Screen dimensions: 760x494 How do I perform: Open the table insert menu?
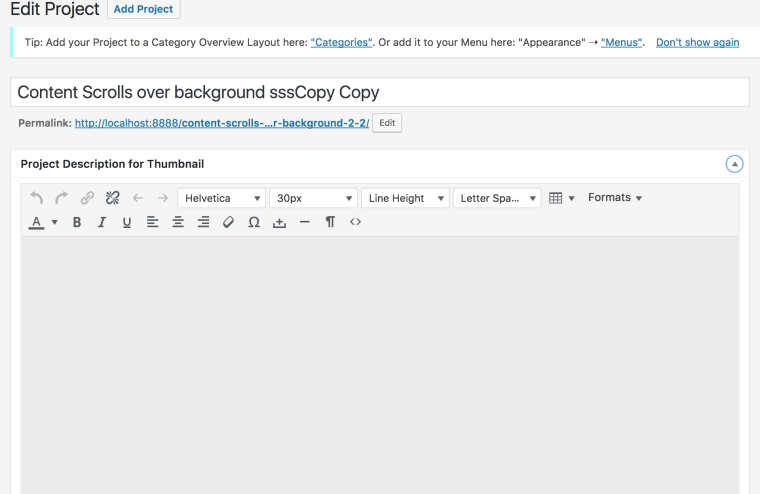[561, 198]
